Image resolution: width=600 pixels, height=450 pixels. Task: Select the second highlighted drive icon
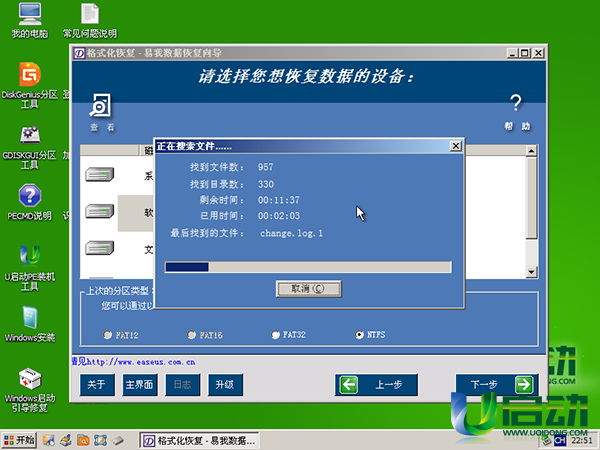click(99, 211)
